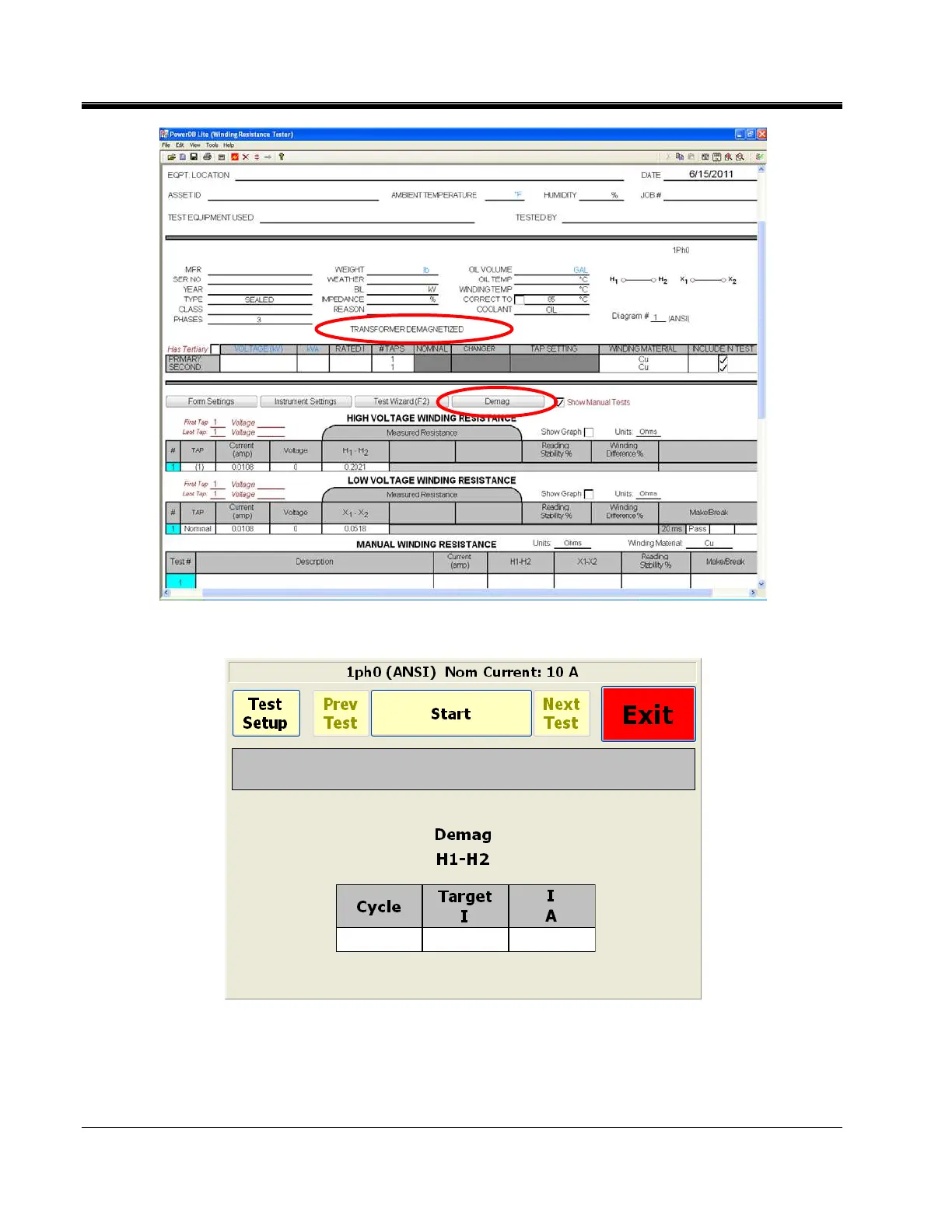Click the TESTED BY input field
The width and height of the screenshot is (952, 1232).
pyautogui.click(x=659, y=218)
